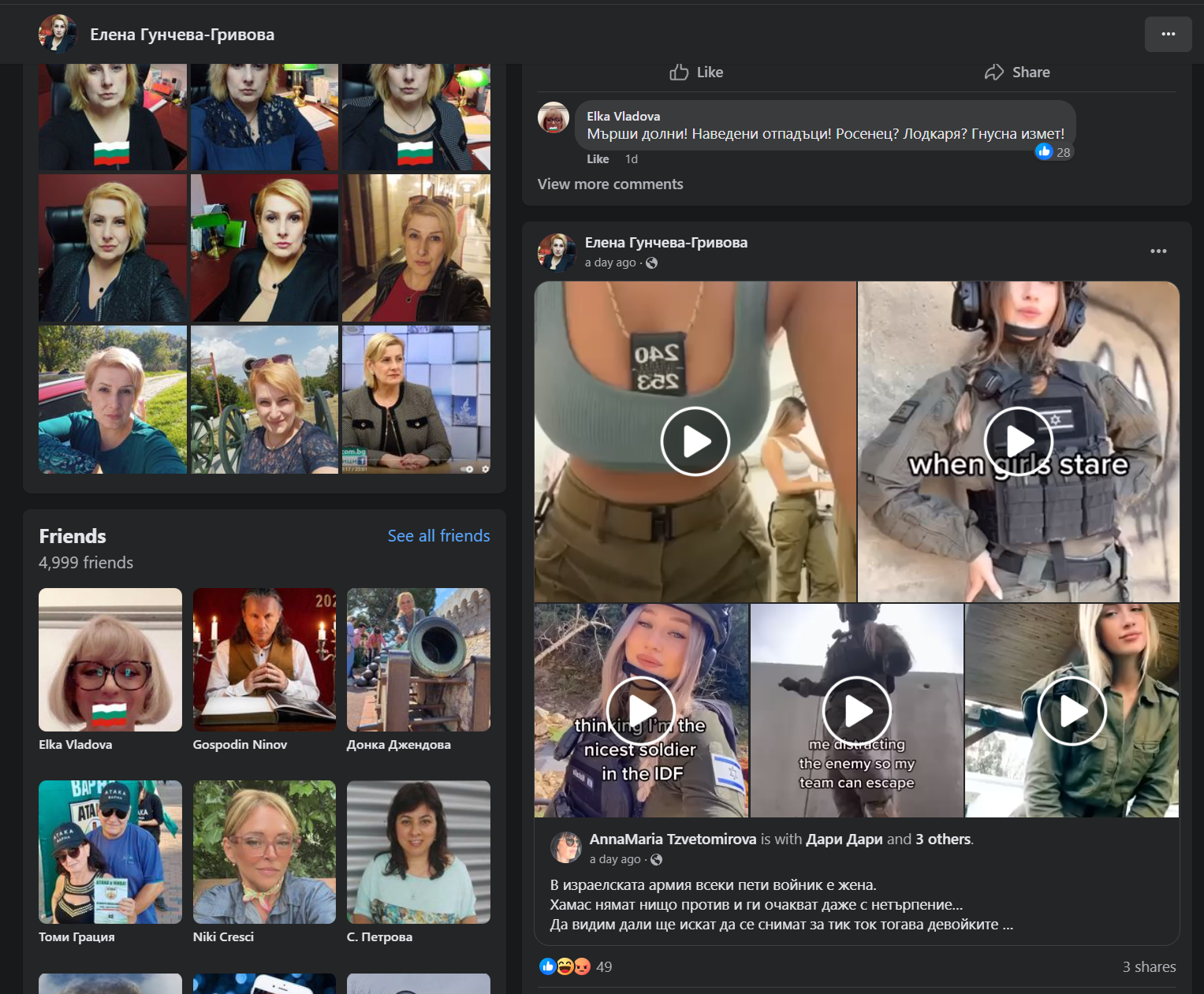Click the post author's profile picture
The image size is (1204, 994).
[x=557, y=252]
